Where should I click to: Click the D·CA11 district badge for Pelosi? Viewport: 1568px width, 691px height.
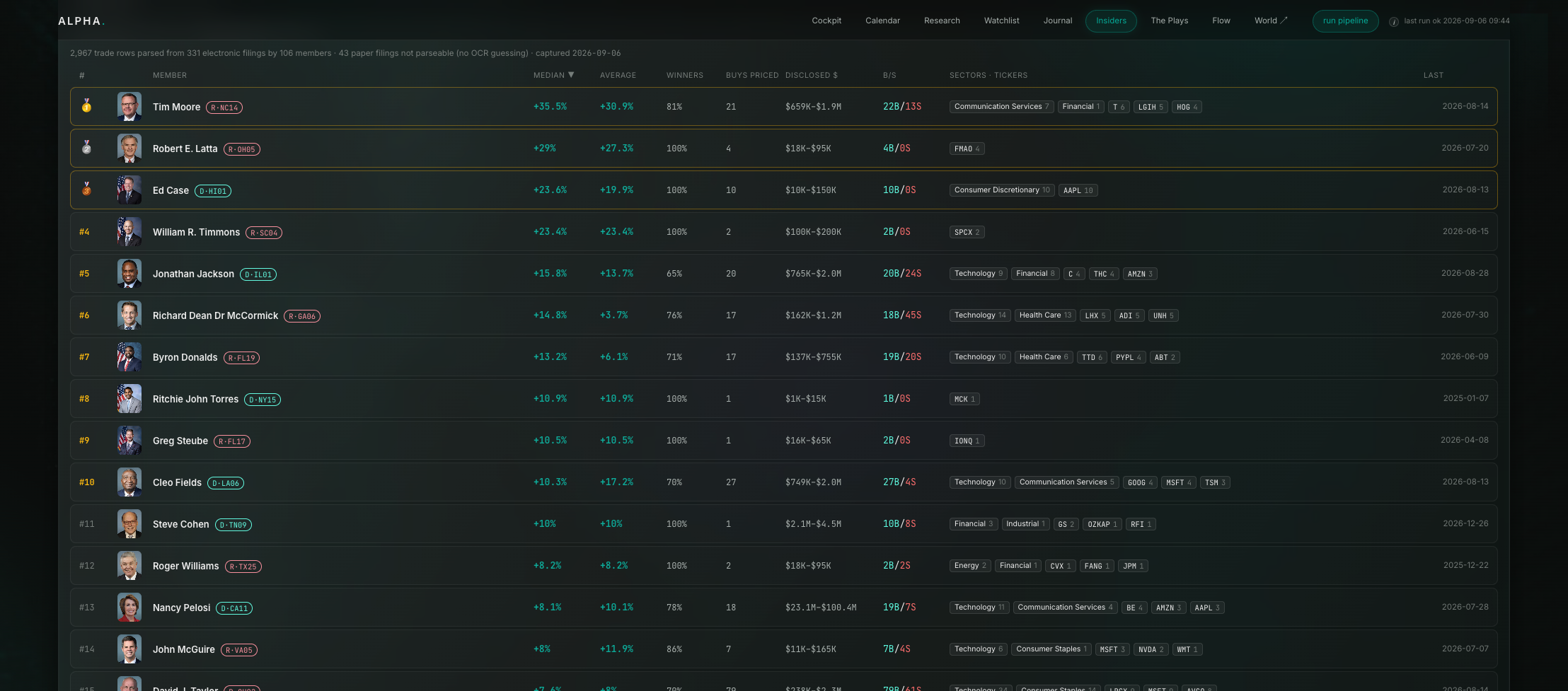pos(234,608)
